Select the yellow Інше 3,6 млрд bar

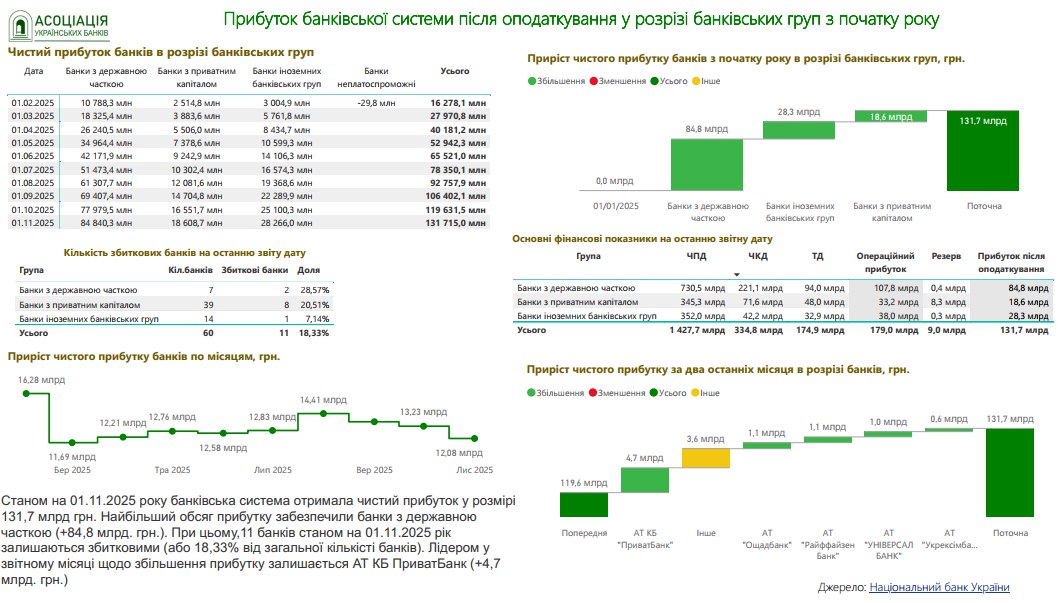pyautogui.click(x=706, y=457)
